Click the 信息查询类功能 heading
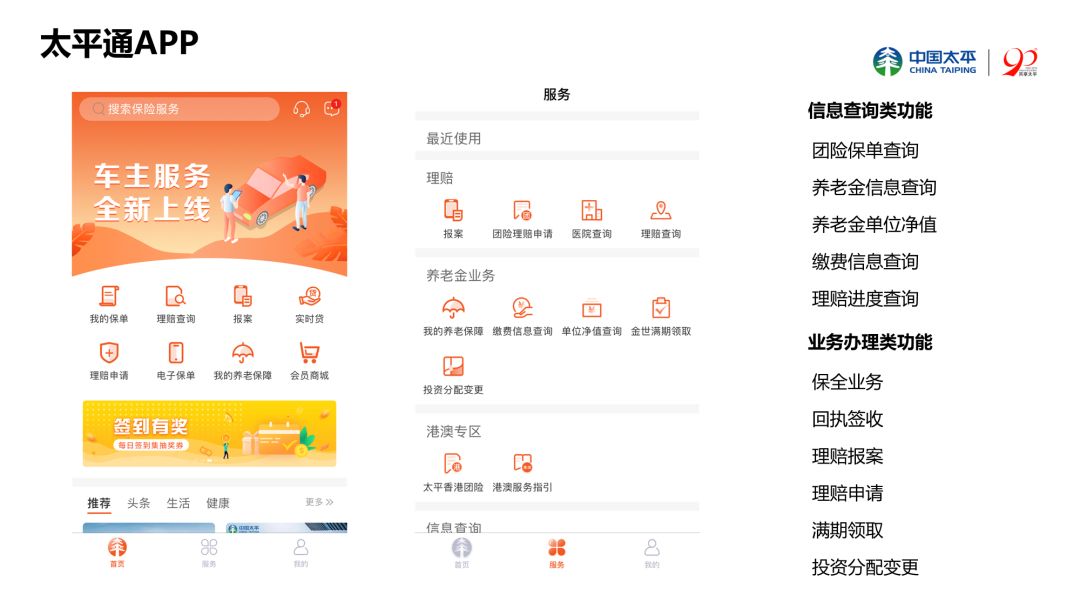1080x608 pixels. click(x=870, y=111)
